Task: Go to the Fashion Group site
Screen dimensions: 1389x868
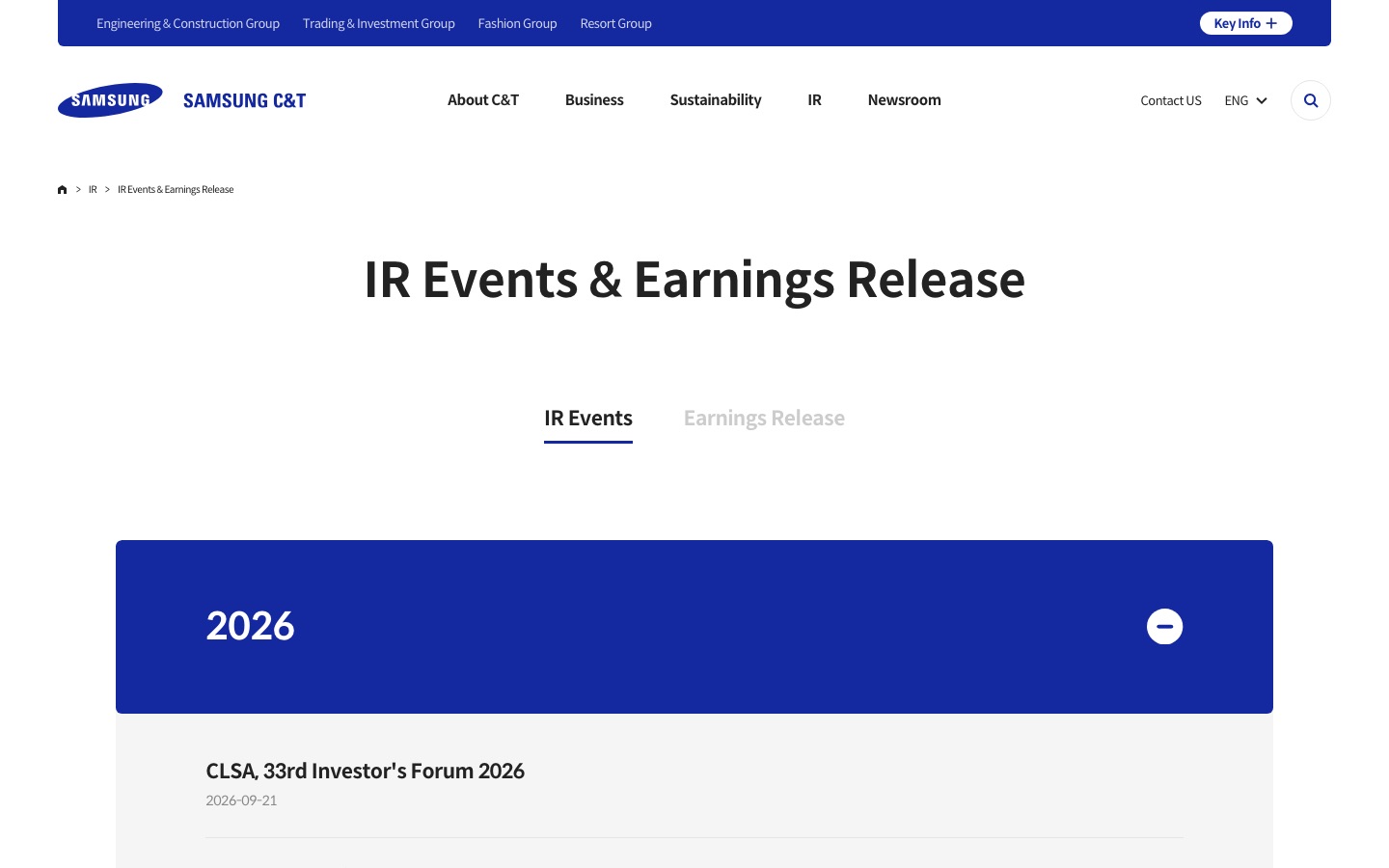Action: click(517, 23)
